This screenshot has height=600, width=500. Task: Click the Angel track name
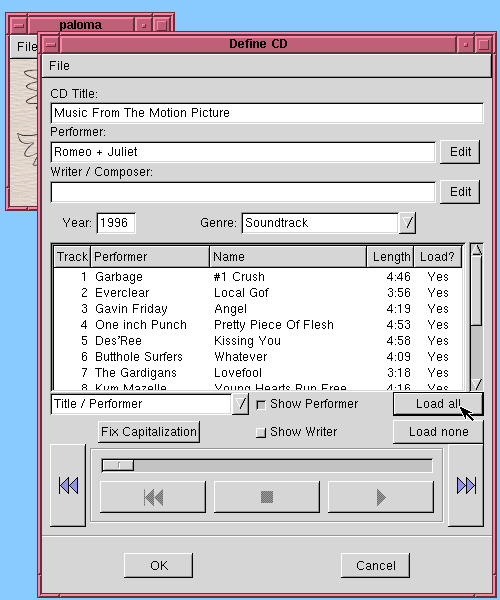point(230,309)
